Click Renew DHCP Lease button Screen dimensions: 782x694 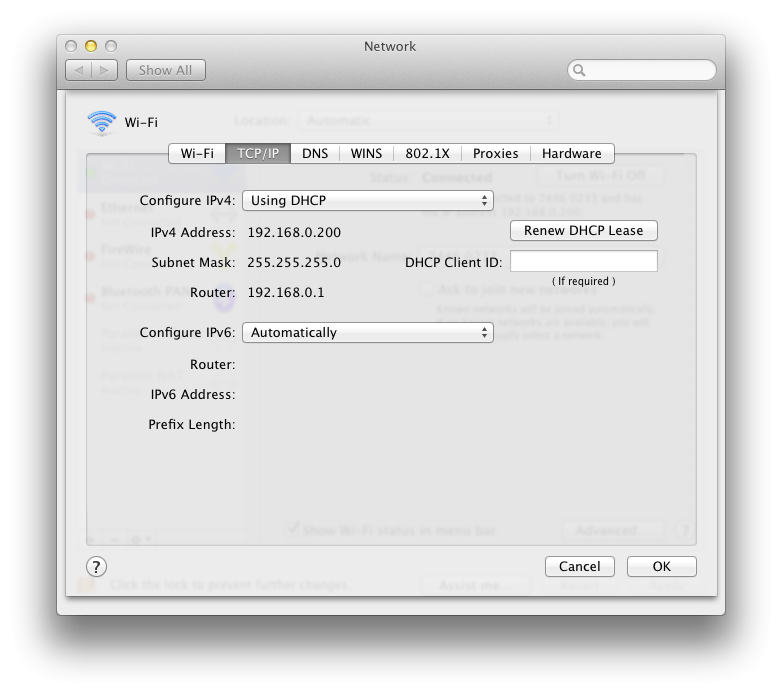[x=584, y=231]
